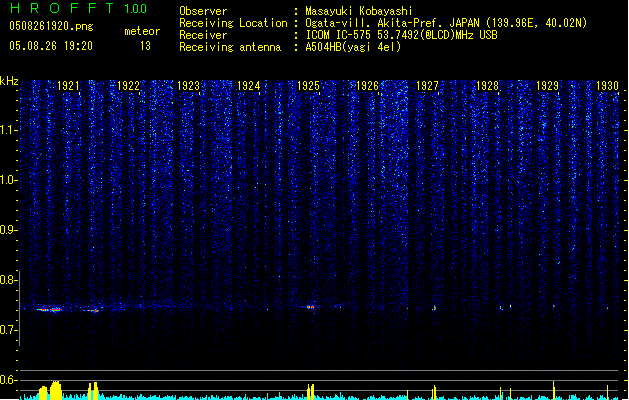Click the 1922 time marker
The width and height of the screenshot is (629, 400).
click(128, 86)
